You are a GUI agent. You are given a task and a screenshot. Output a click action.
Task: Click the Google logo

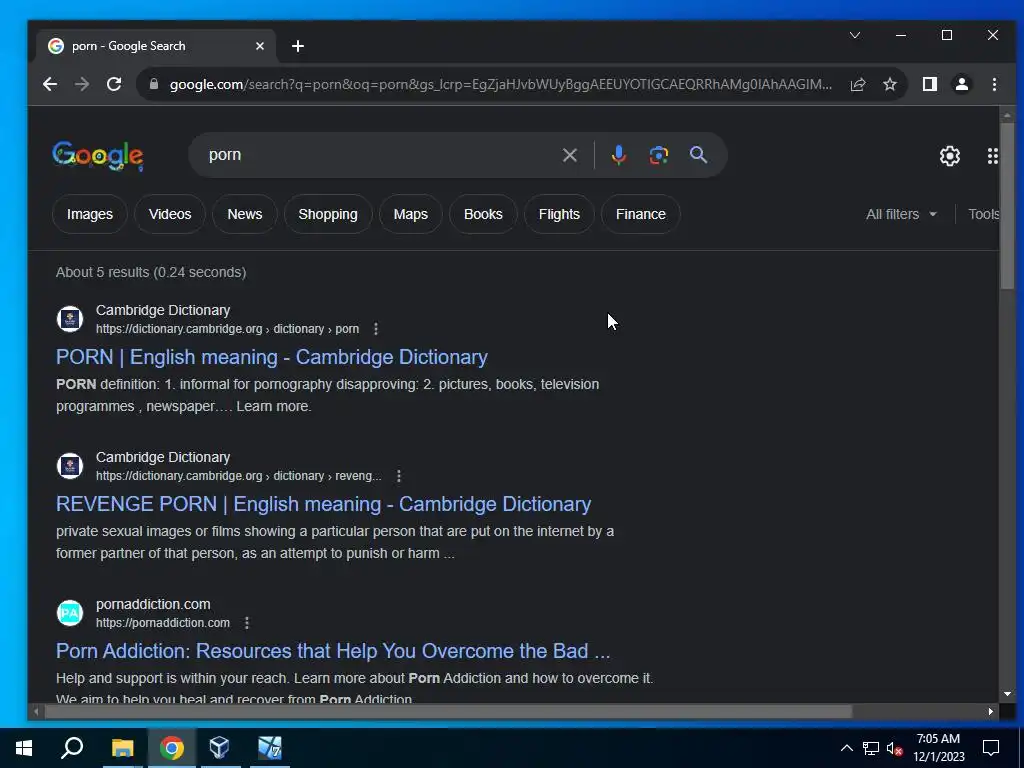[98, 156]
